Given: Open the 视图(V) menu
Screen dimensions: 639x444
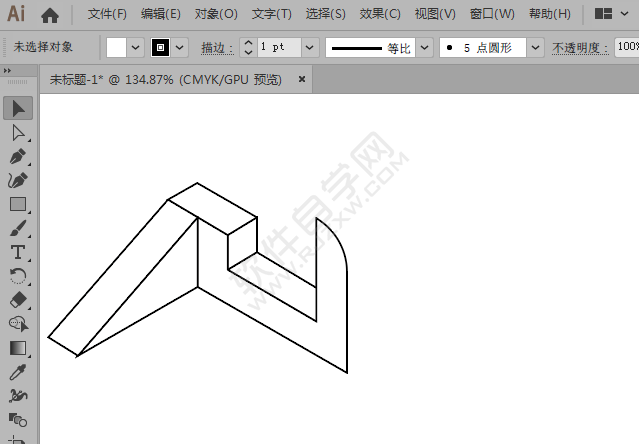Looking at the screenshot, I should point(435,14).
